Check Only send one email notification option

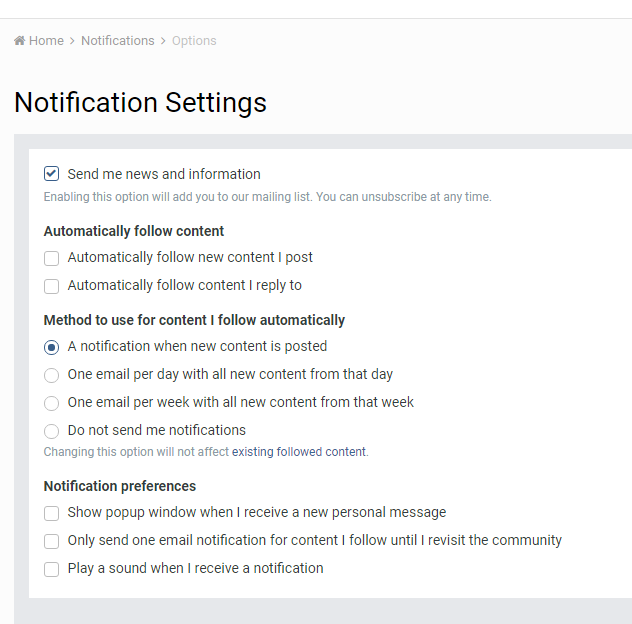(x=51, y=541)
